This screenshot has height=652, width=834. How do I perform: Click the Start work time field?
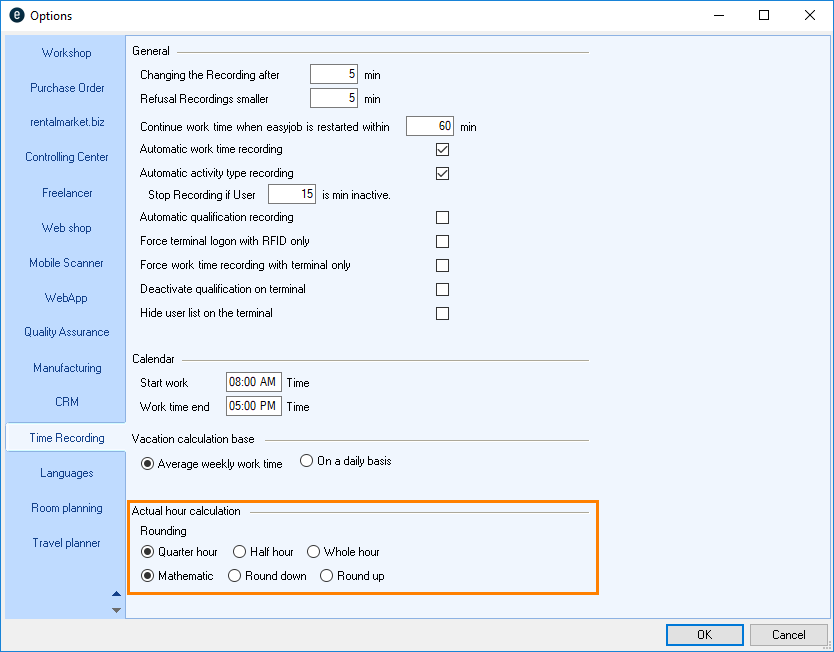tap(254, 383)
